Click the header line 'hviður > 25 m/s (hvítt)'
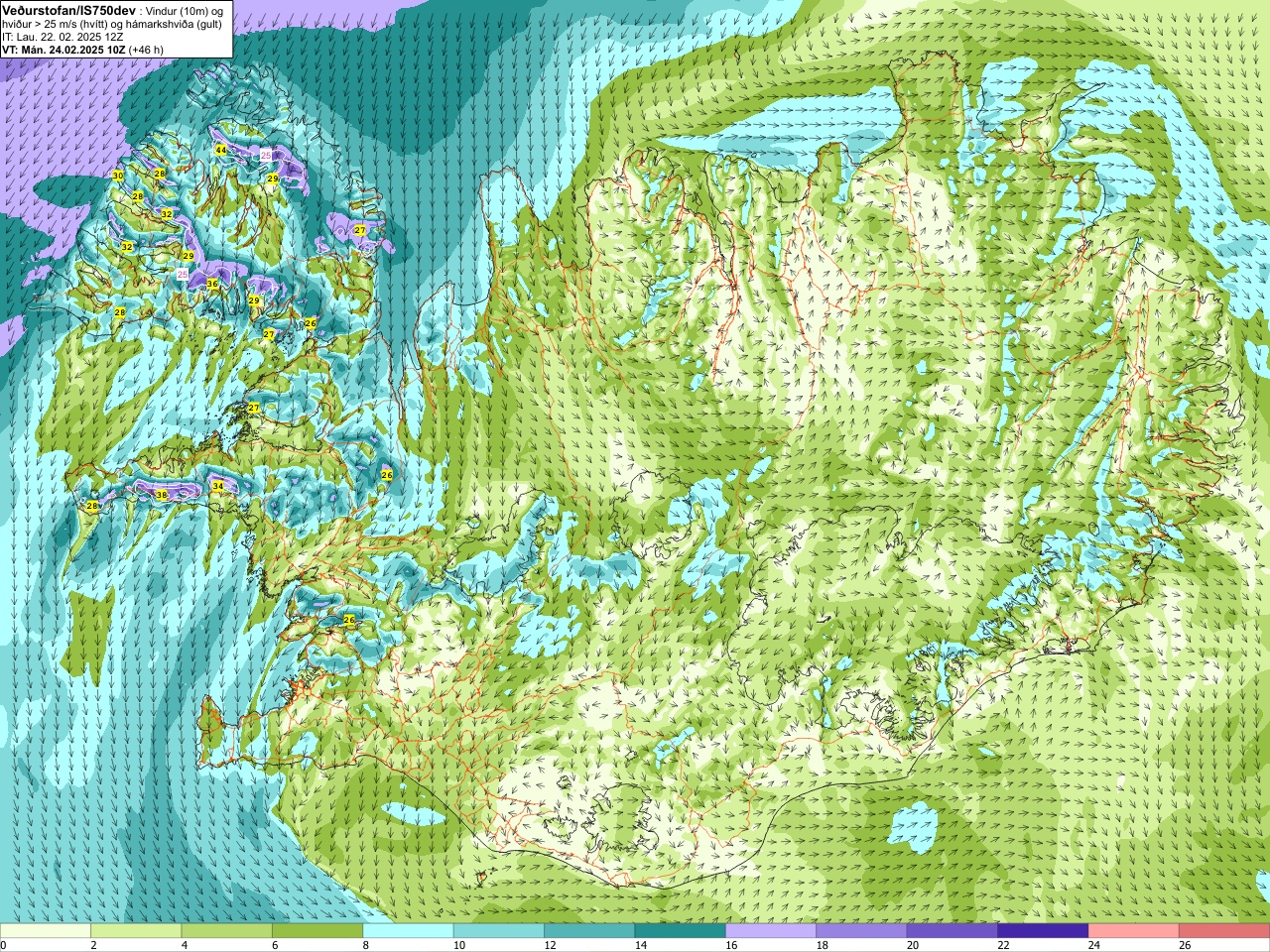This screenshot has width=1270, height=952. (x=57, y=23)
